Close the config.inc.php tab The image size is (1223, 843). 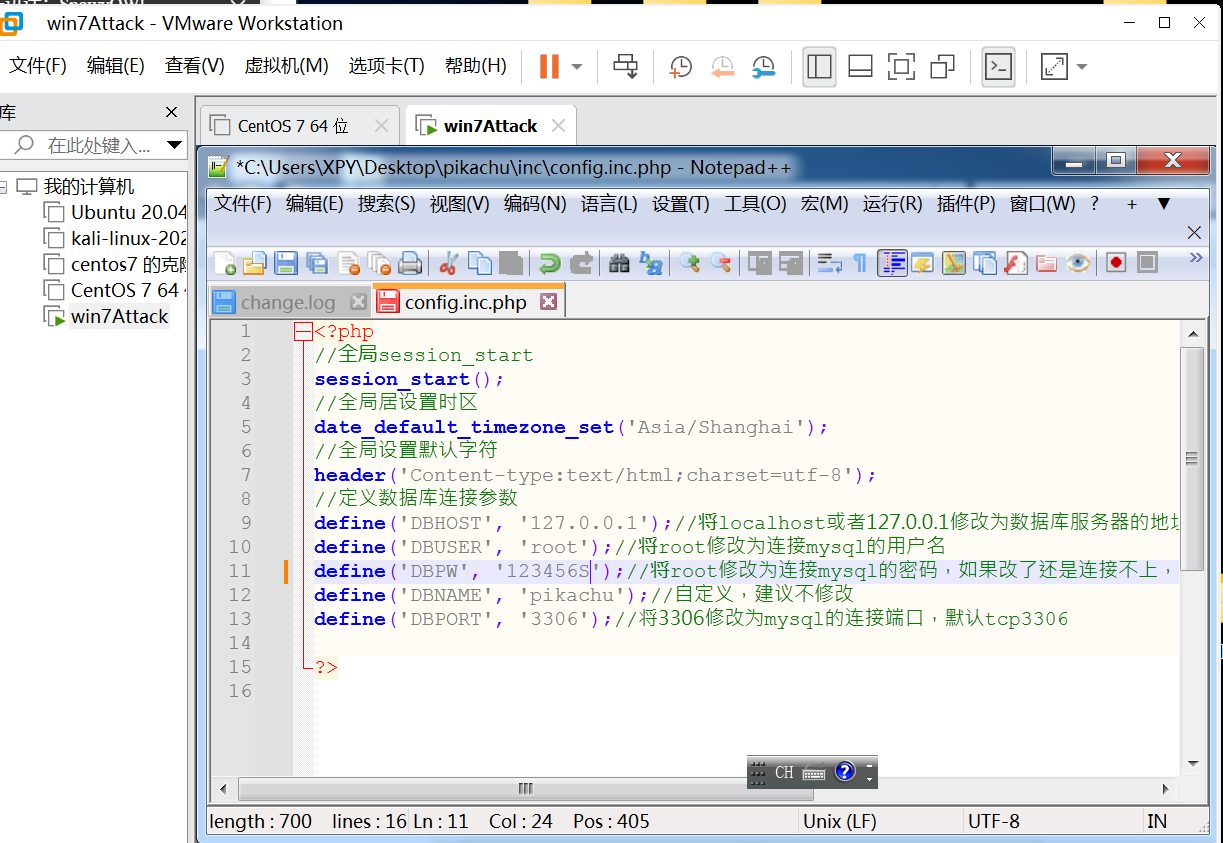point(547,301)
